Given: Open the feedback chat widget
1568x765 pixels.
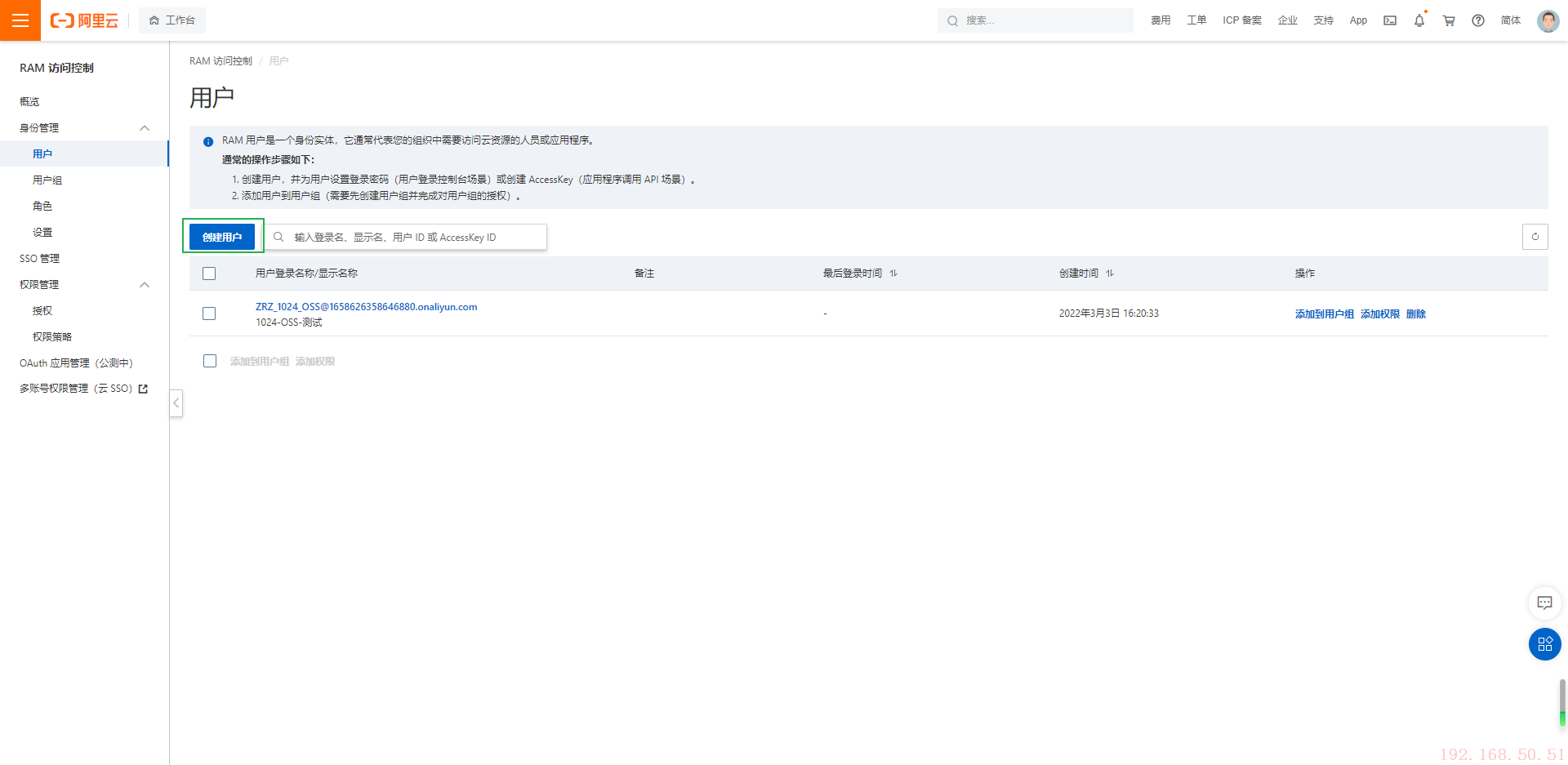Looking at the screenshot, I should pyautogui.click(x=1544, y=603).
